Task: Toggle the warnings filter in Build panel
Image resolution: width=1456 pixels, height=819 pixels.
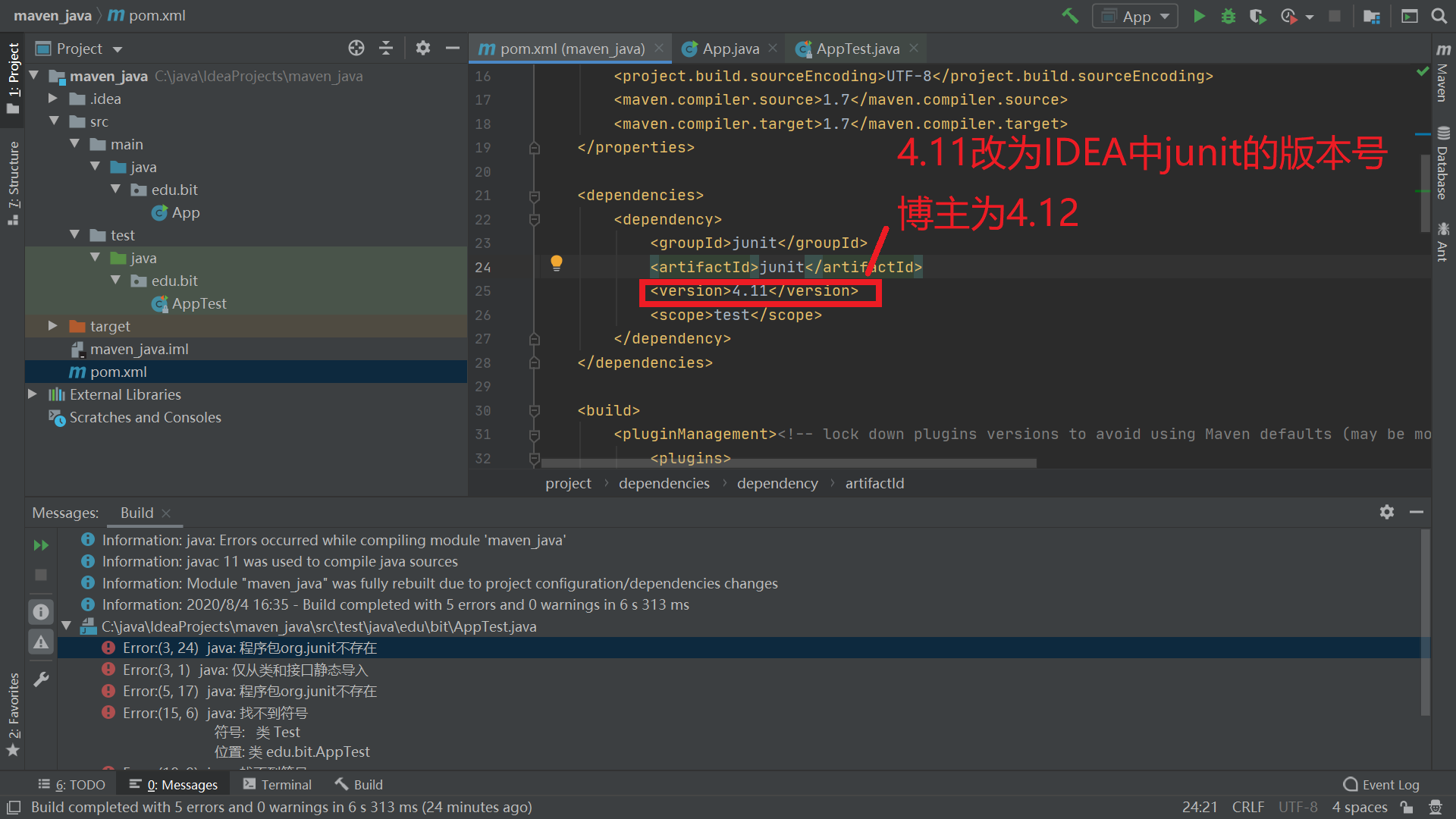Action: pyautogui.click(x=40, y=642)
